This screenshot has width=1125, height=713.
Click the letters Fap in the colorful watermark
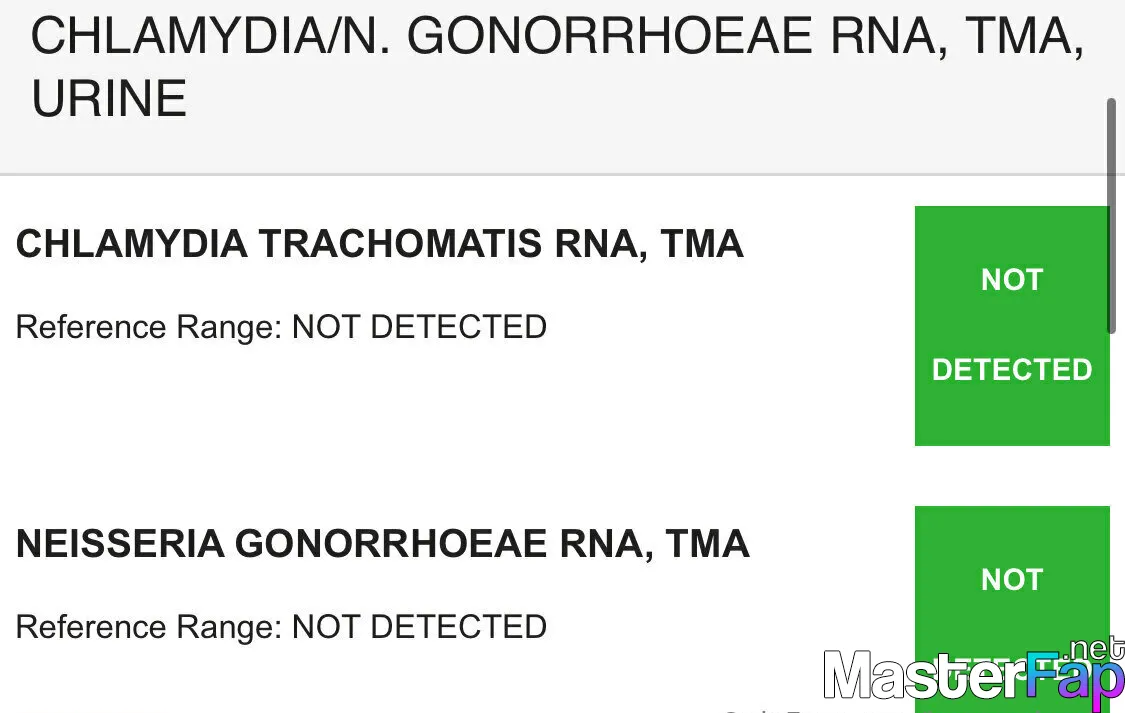1074,678
